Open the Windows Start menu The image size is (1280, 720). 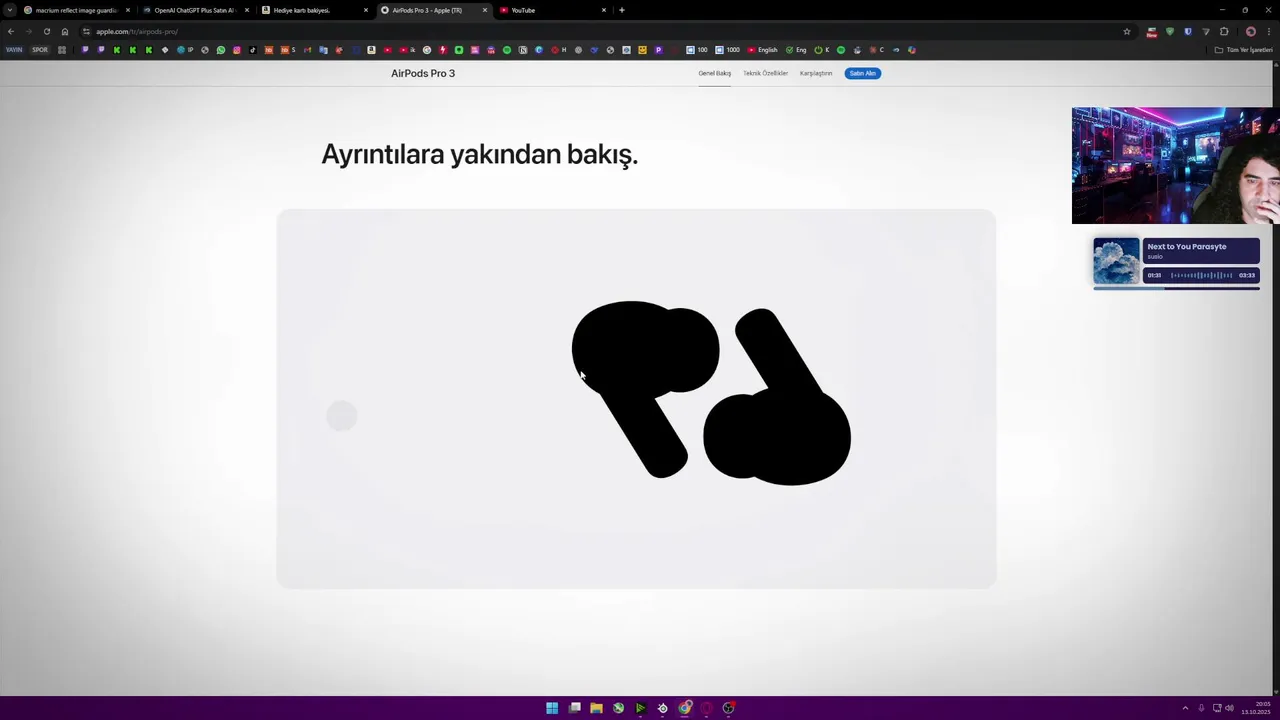pos(552,708)
